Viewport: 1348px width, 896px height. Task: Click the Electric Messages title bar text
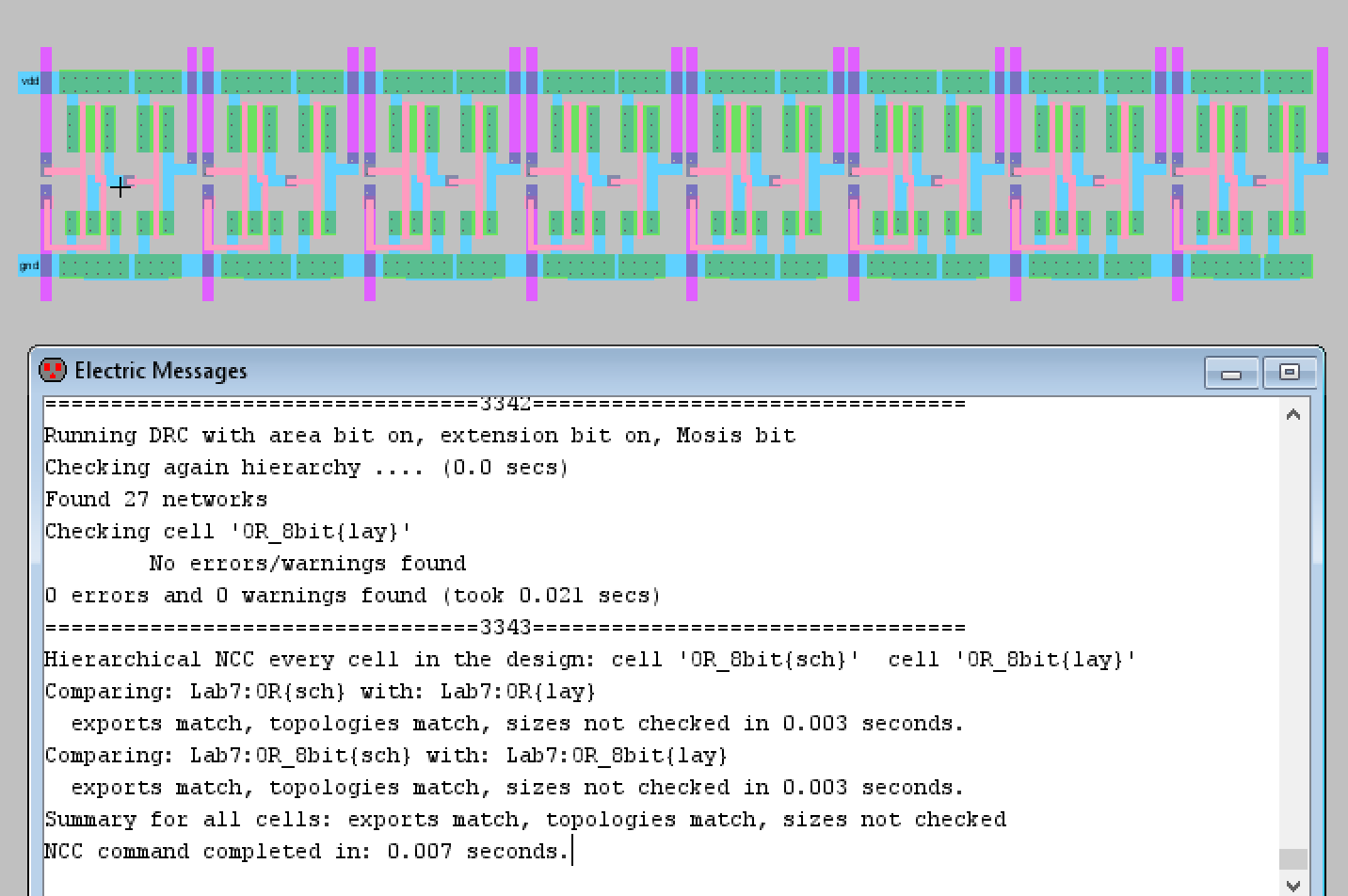point(161,371)
